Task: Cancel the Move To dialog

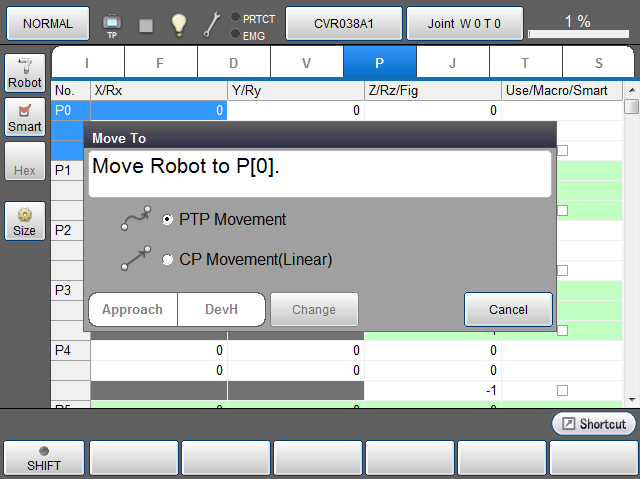Action: (x=508, y=309)
